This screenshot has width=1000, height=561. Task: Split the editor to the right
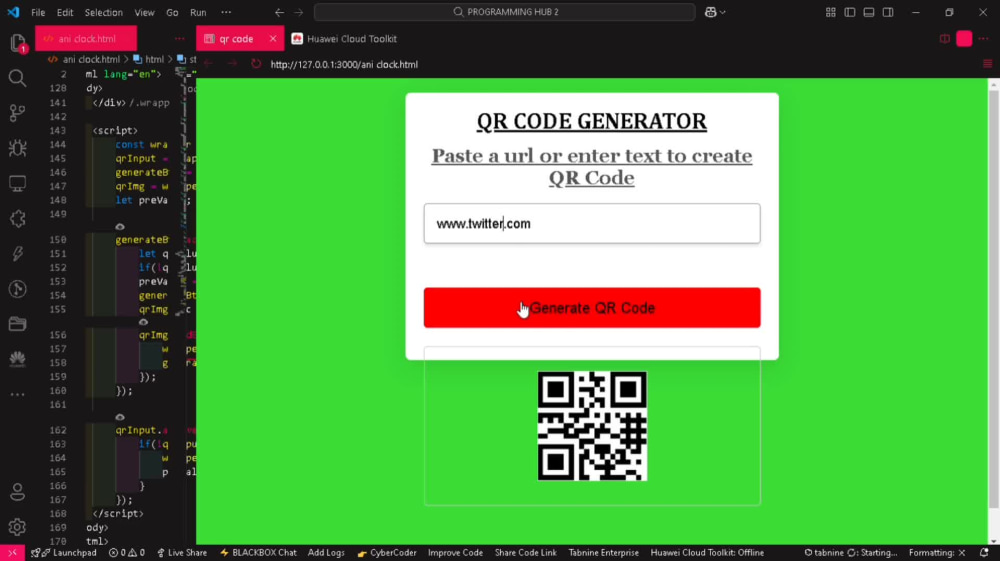click(x=945, y=39)
